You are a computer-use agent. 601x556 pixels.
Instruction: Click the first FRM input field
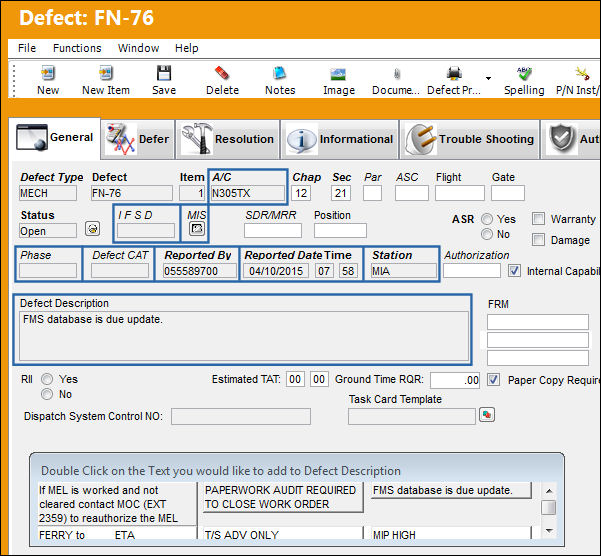pos(538,322)
